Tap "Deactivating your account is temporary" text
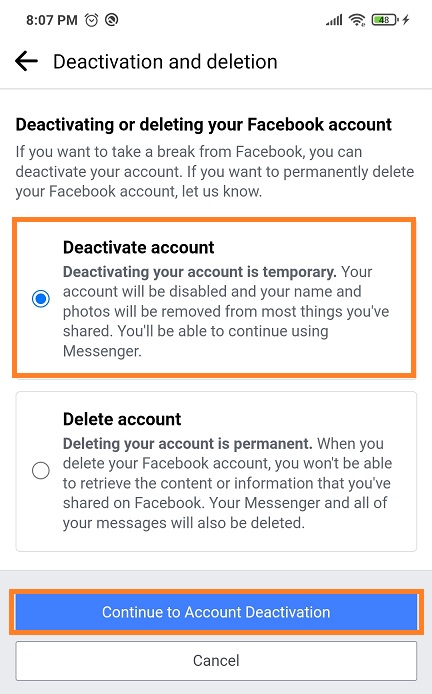 pos(200,271)
